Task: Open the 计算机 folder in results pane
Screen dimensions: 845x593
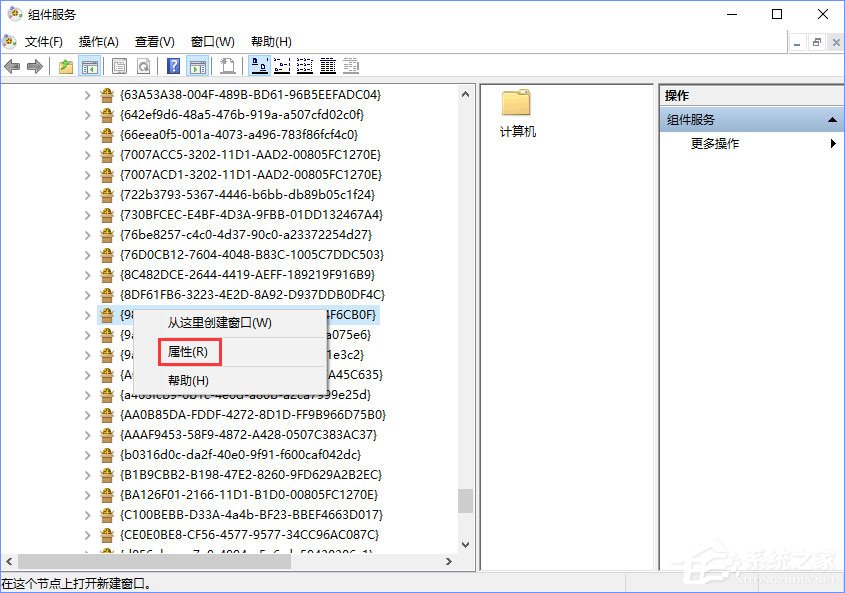Action: (514, 110)
